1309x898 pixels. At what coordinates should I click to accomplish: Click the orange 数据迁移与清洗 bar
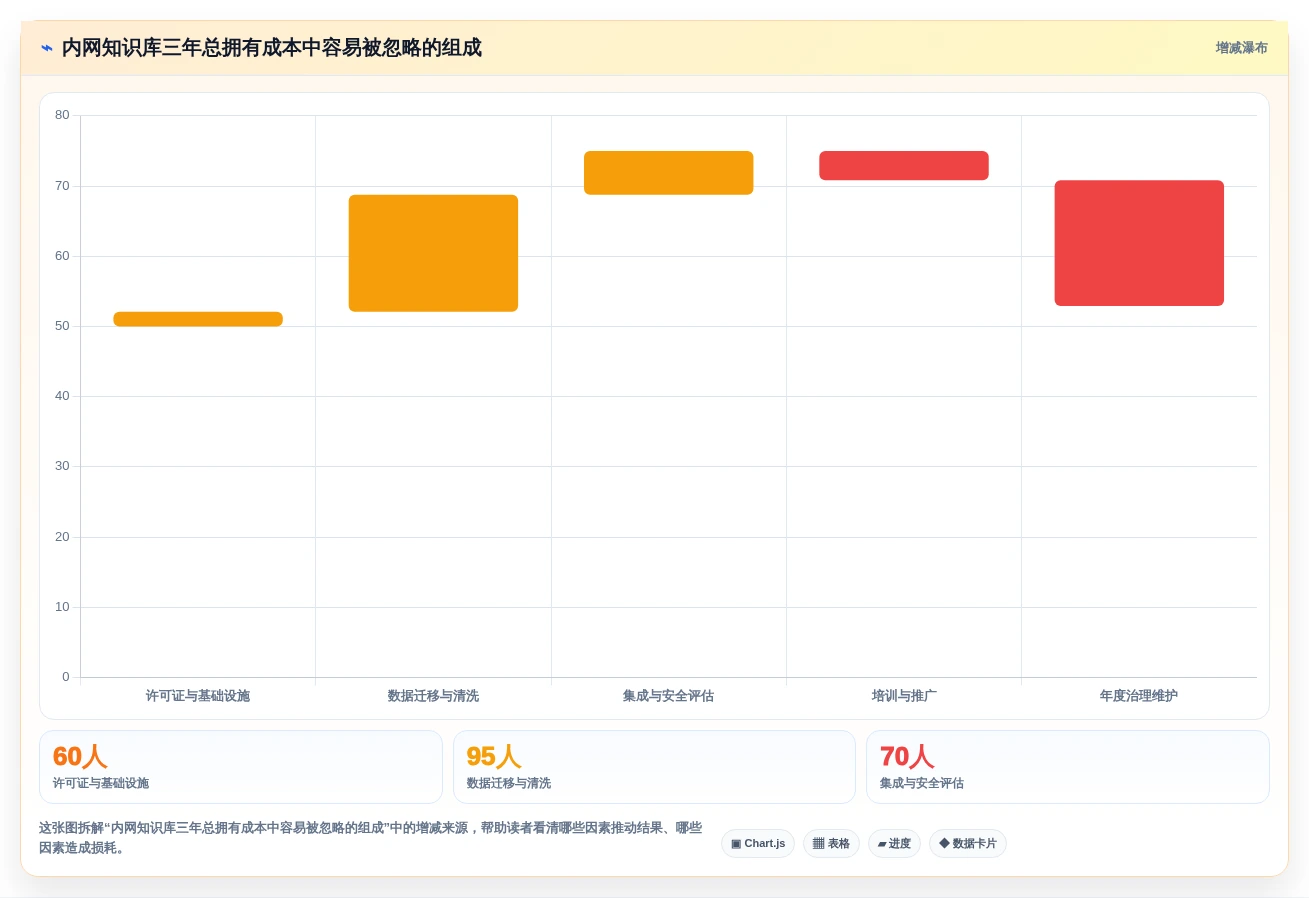click(433, 253)
